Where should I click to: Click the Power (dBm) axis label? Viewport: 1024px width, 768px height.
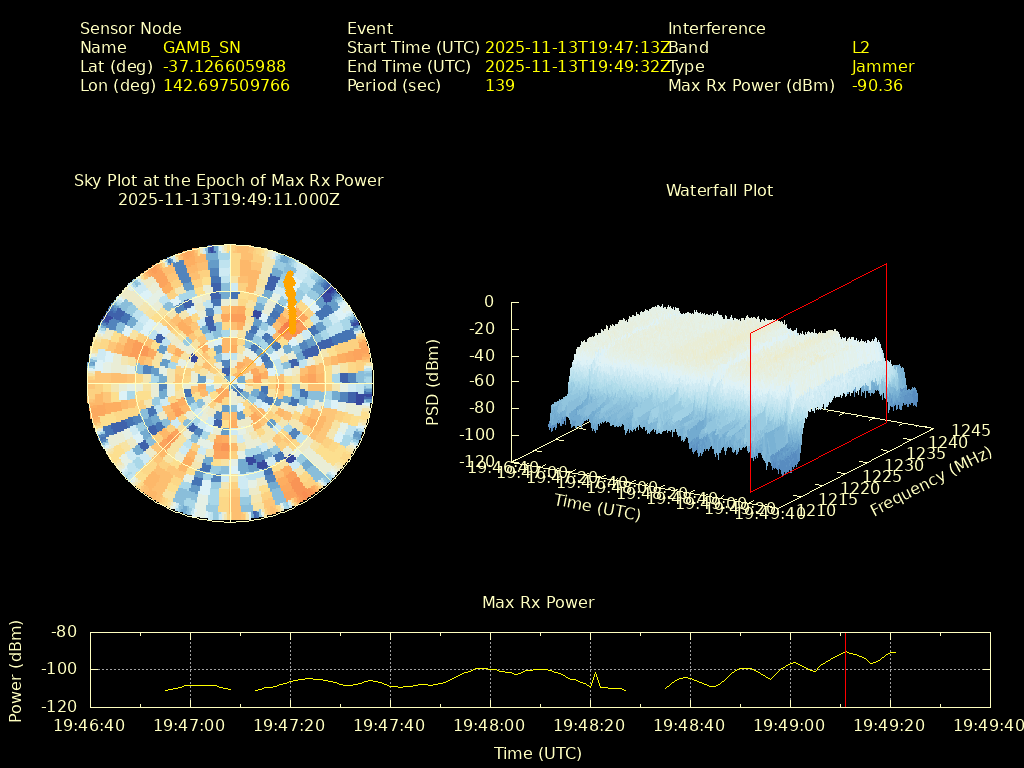[x=16, y=670]
